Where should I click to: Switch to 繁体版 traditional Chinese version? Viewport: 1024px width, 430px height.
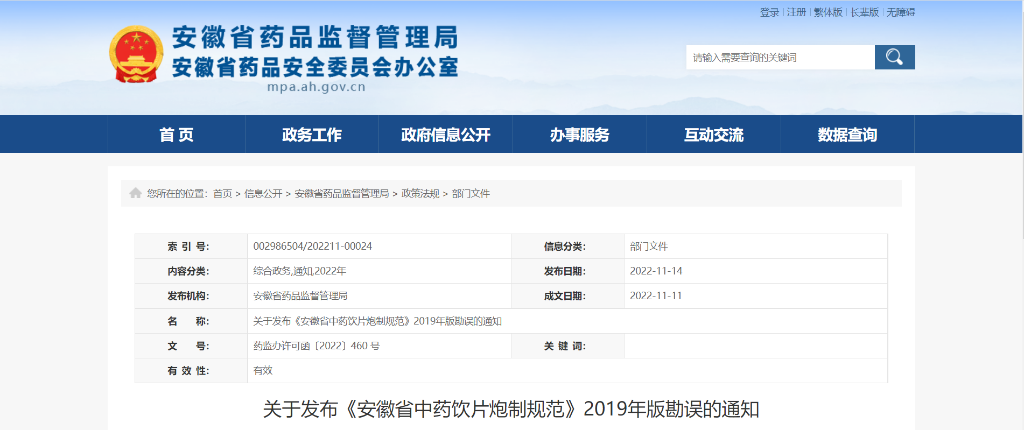tap(828, 12)
